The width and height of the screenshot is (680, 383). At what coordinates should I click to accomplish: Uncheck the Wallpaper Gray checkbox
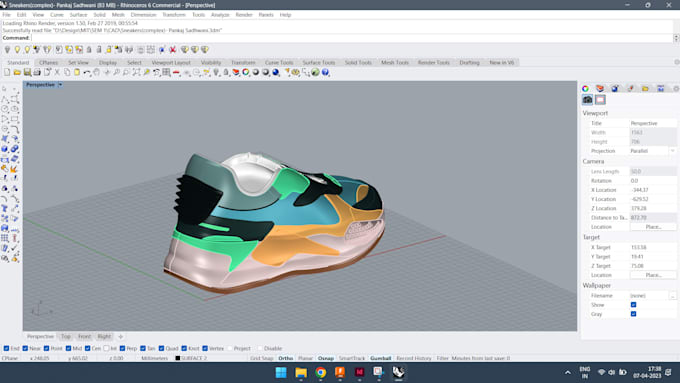pos(634,314)
